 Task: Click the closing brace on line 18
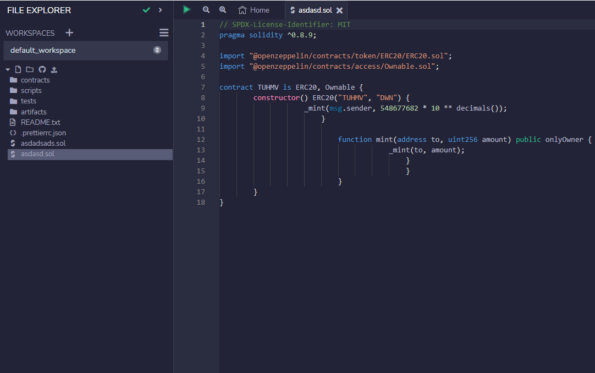click(222, 203)
